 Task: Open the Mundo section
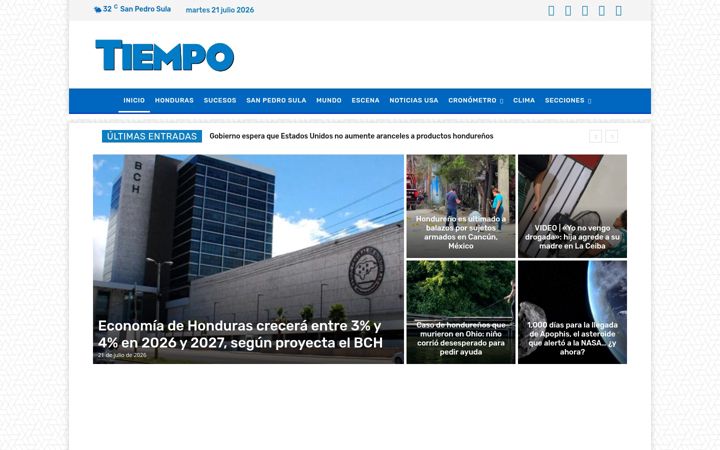pos(329,101)
